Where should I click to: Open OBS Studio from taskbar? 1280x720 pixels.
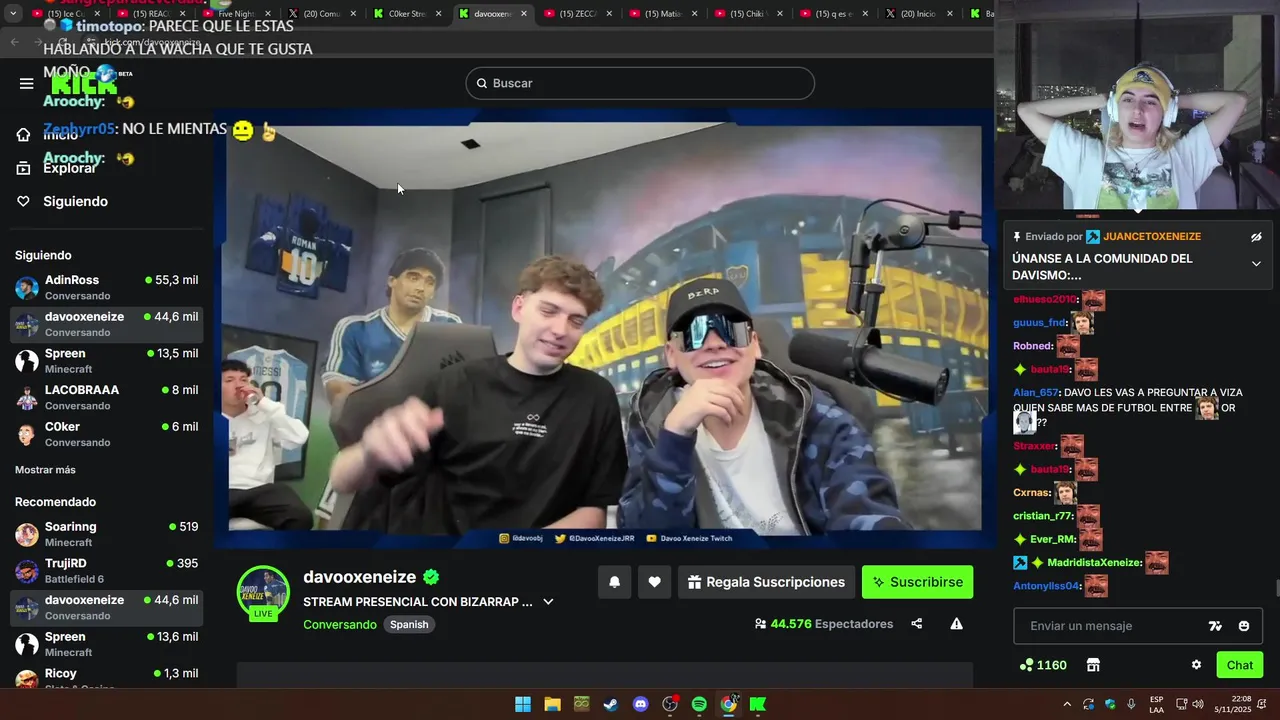(670, 704)
